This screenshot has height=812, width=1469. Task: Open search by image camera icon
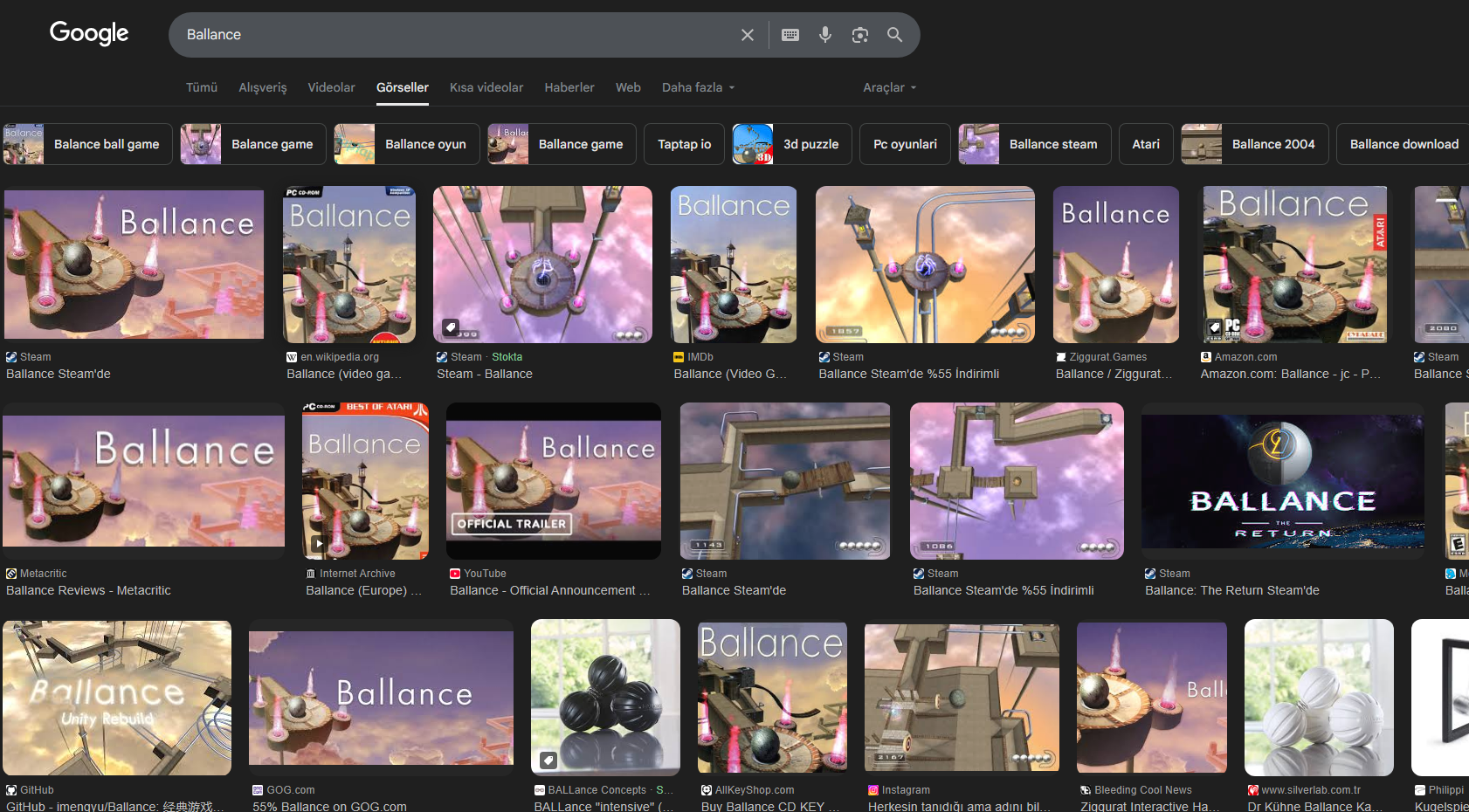coord(860,35)
